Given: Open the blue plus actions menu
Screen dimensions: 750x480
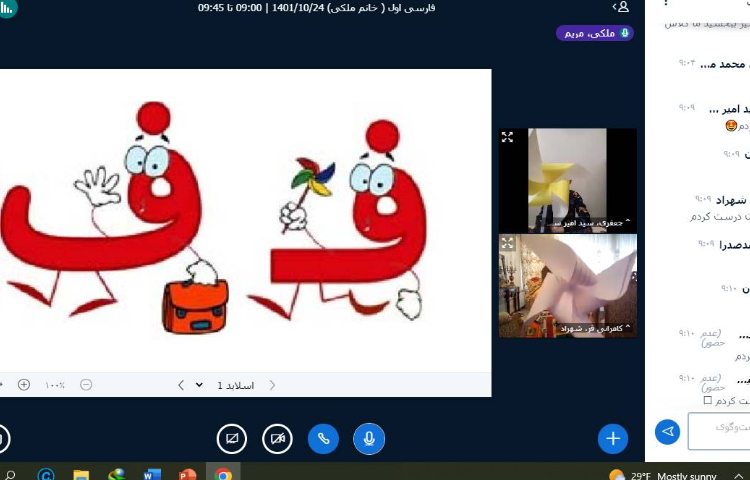Looking at the screenshot, I should 613,438.
